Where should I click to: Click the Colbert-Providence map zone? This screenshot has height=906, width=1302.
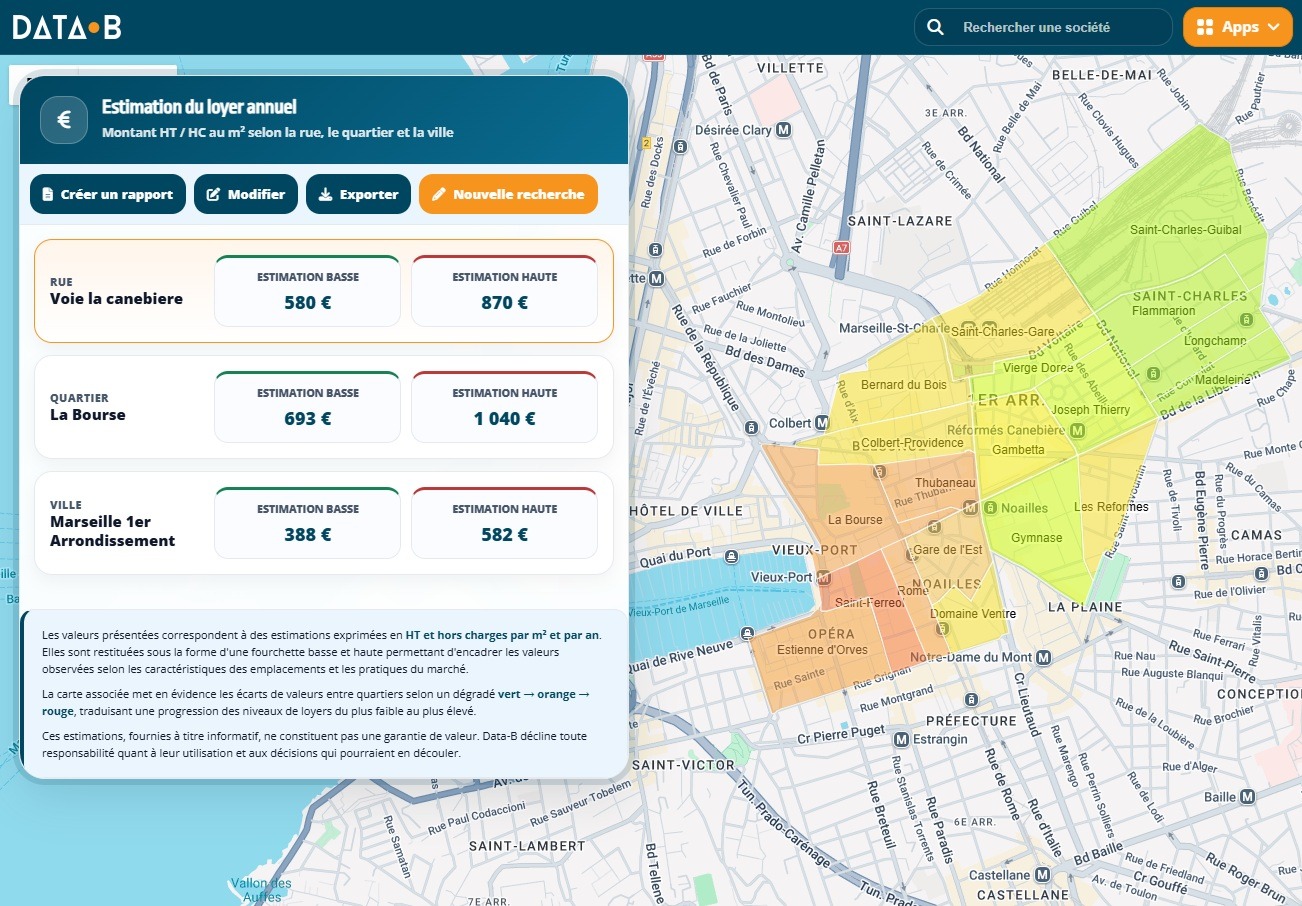coord(912,443)
